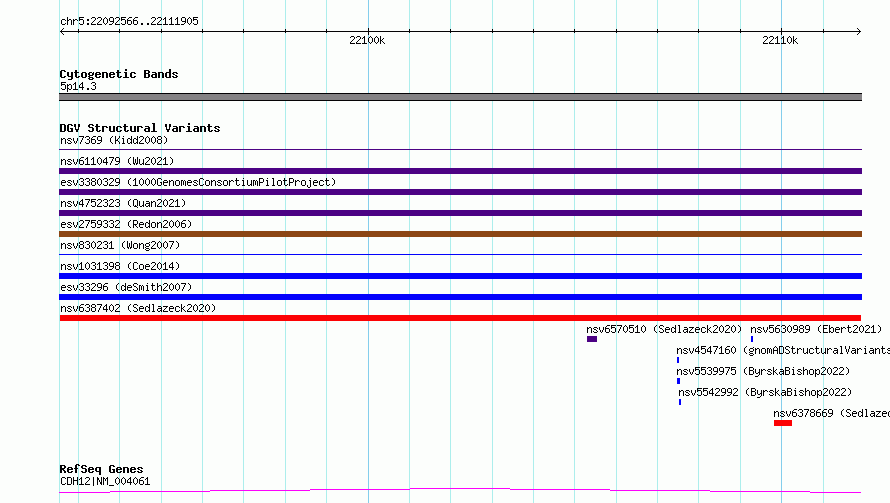This screenshot has height=503, width=890.
Task: Open the RefSeq Genes track heading
Action: click(101, 469)
